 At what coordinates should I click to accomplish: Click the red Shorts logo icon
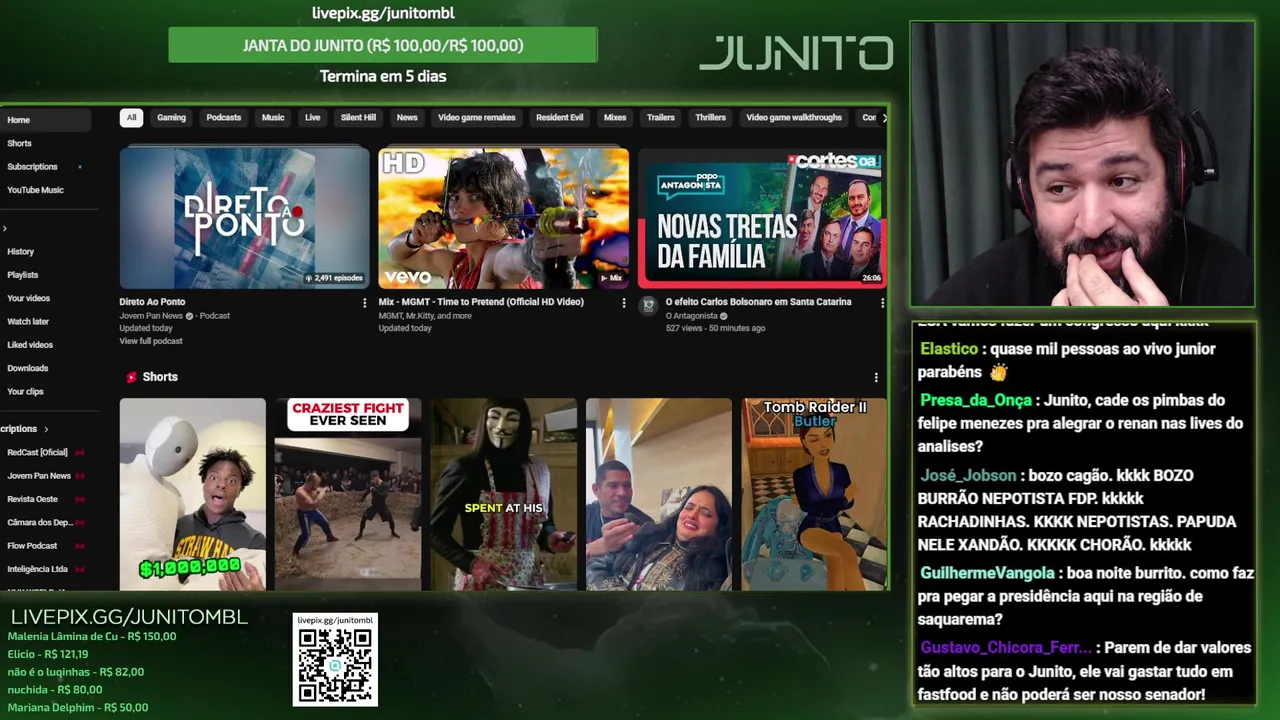coord(131,377)
